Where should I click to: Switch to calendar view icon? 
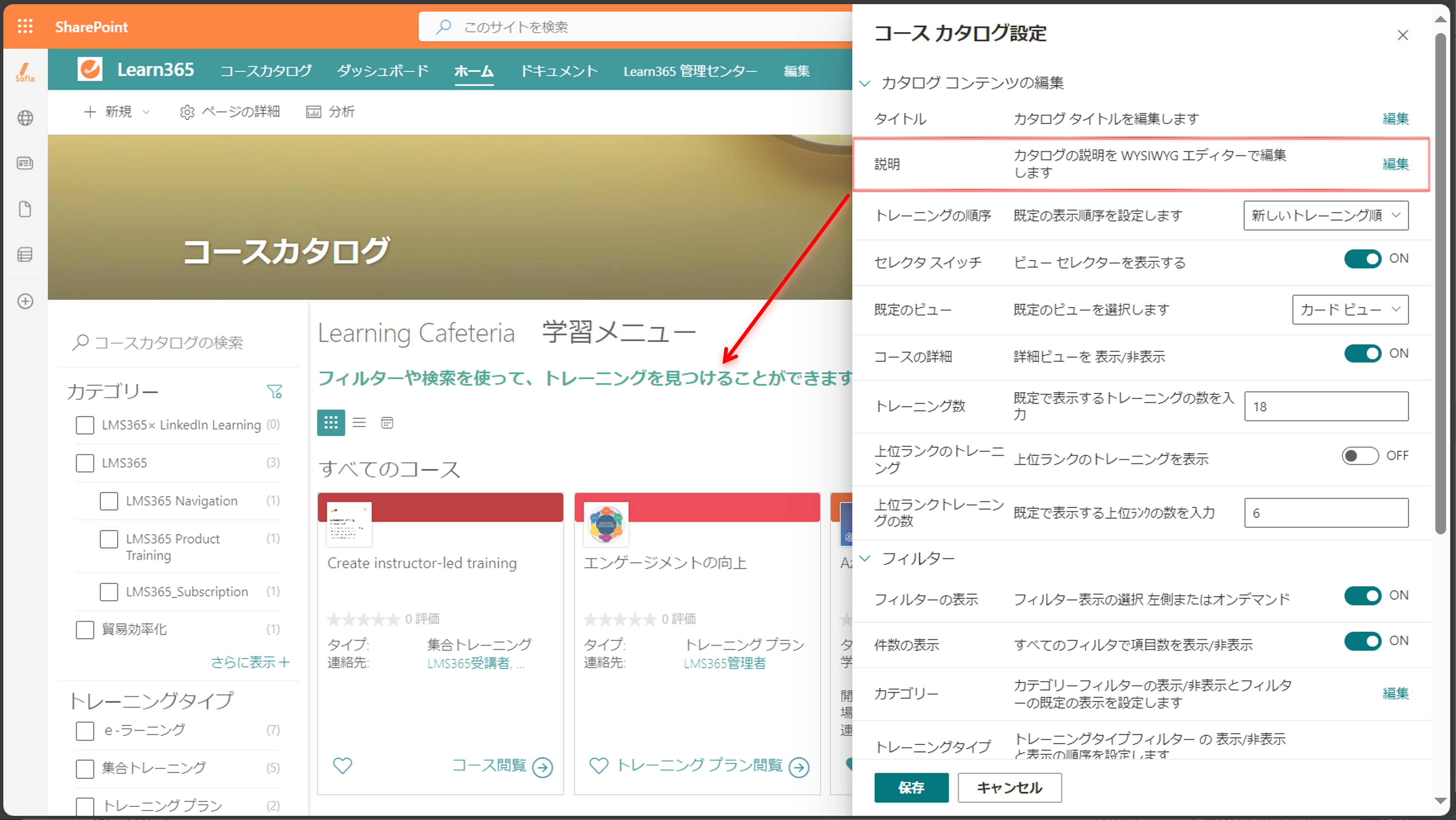click(x=387, y=423)
